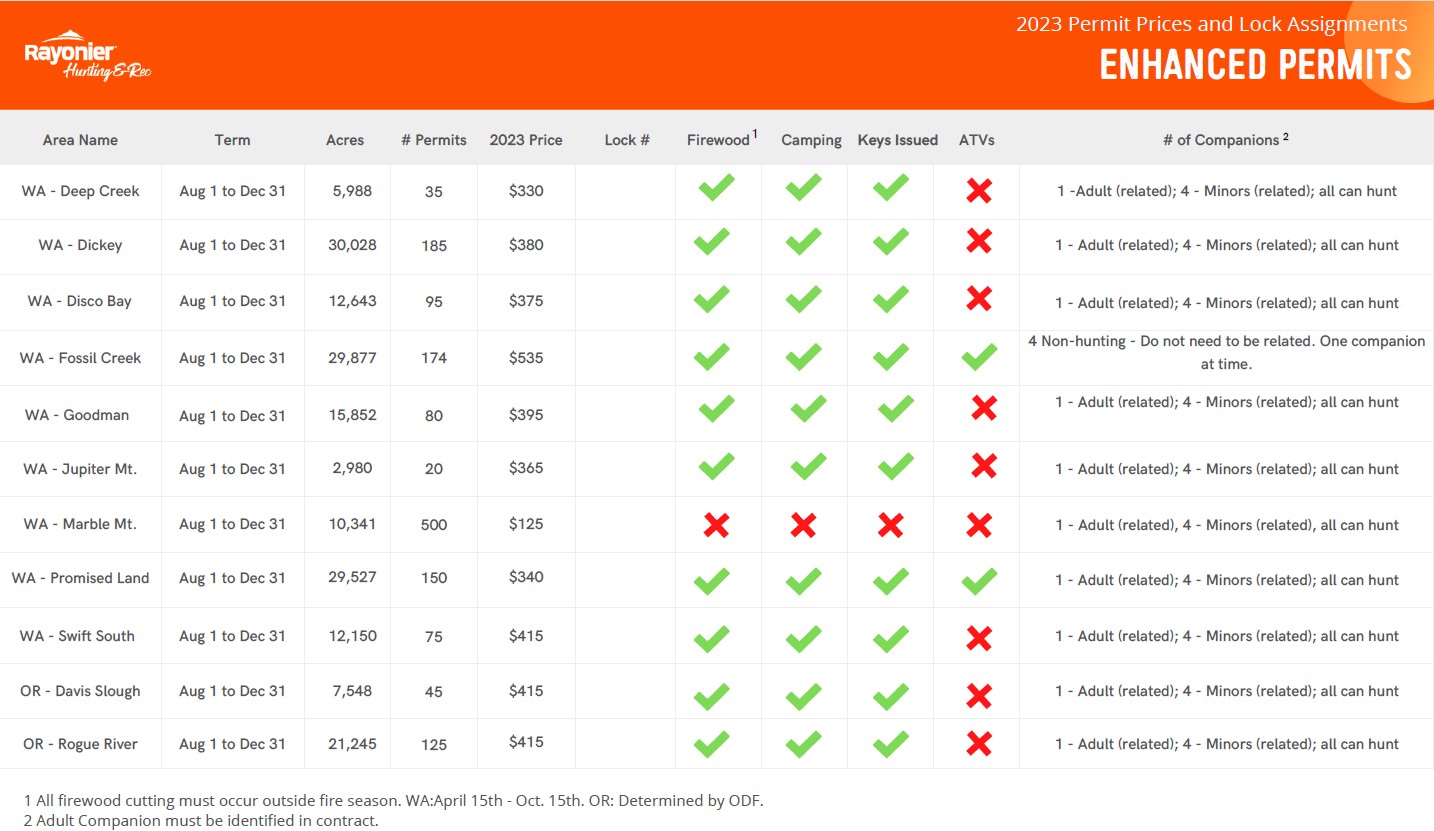Select the OR - Davis Slough area name
The image size is (1434, 831).
(x=80, y=691)
